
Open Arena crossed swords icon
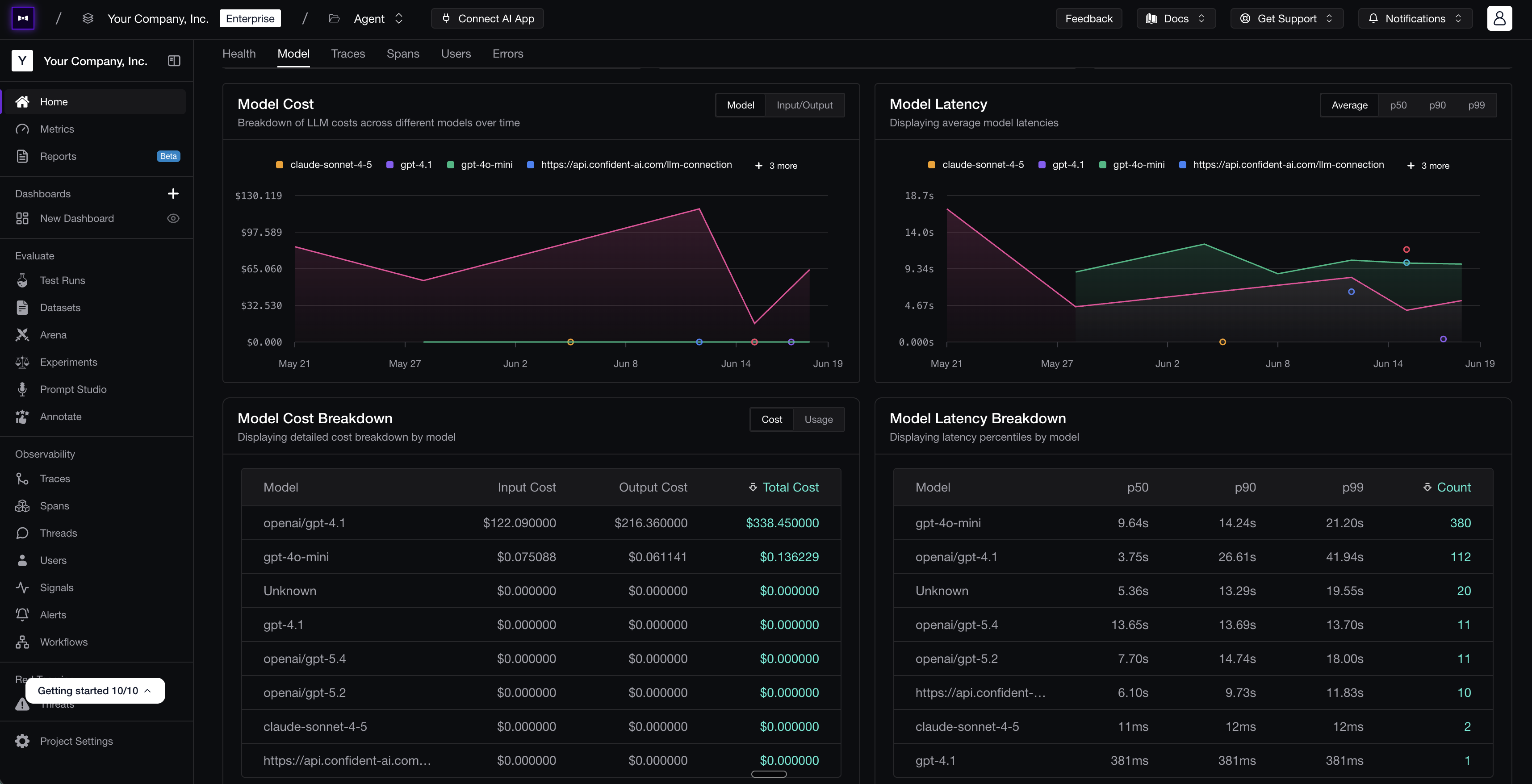22,335
